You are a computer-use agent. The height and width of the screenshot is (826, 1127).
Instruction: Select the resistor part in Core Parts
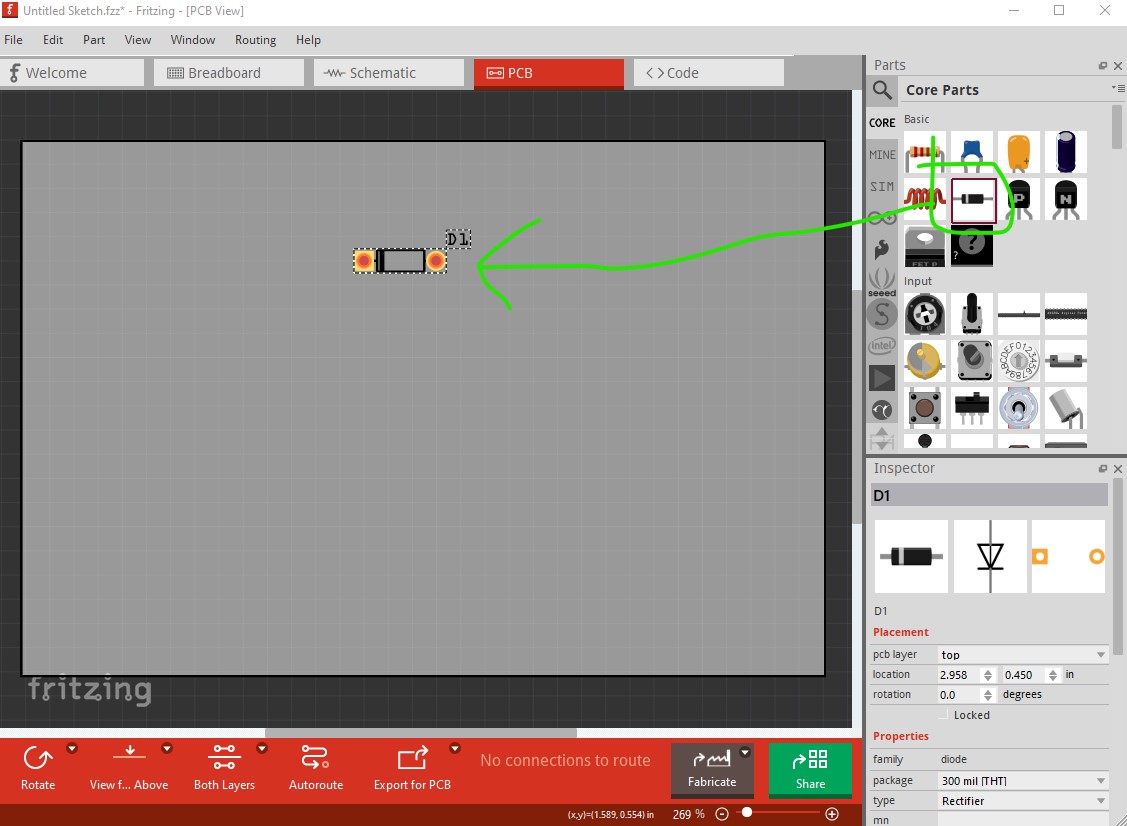[924, 153]
